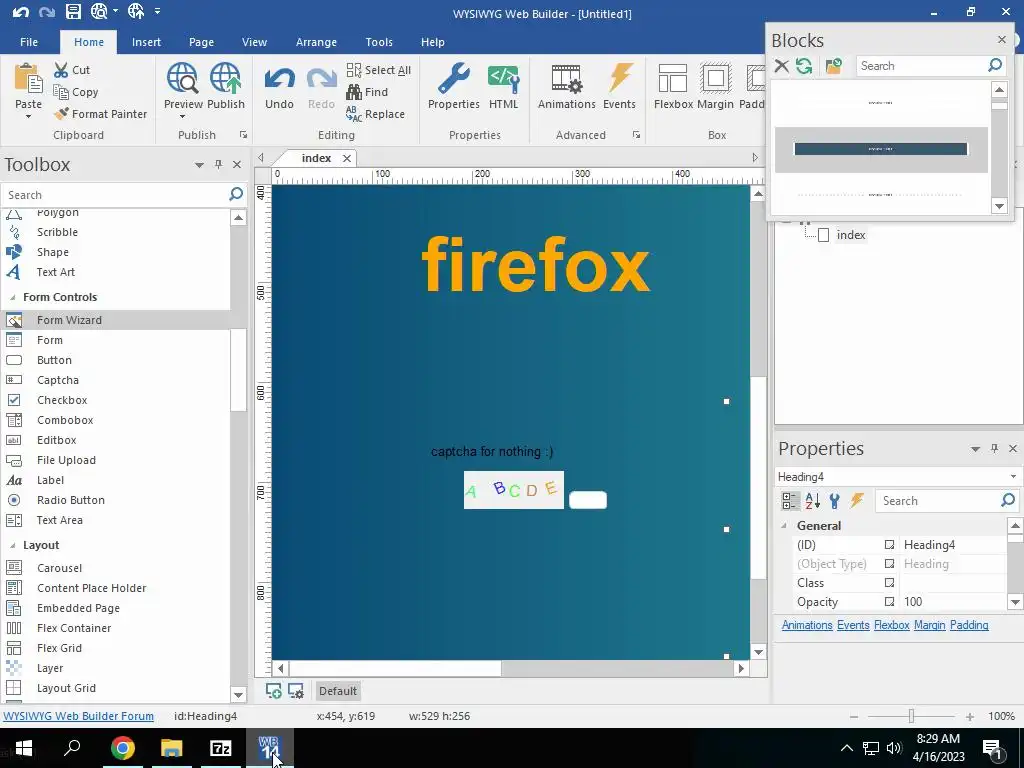Refresh the Blocks panel list
The height and width of the screenshot is (768, 1024).
tap(804, 66)
